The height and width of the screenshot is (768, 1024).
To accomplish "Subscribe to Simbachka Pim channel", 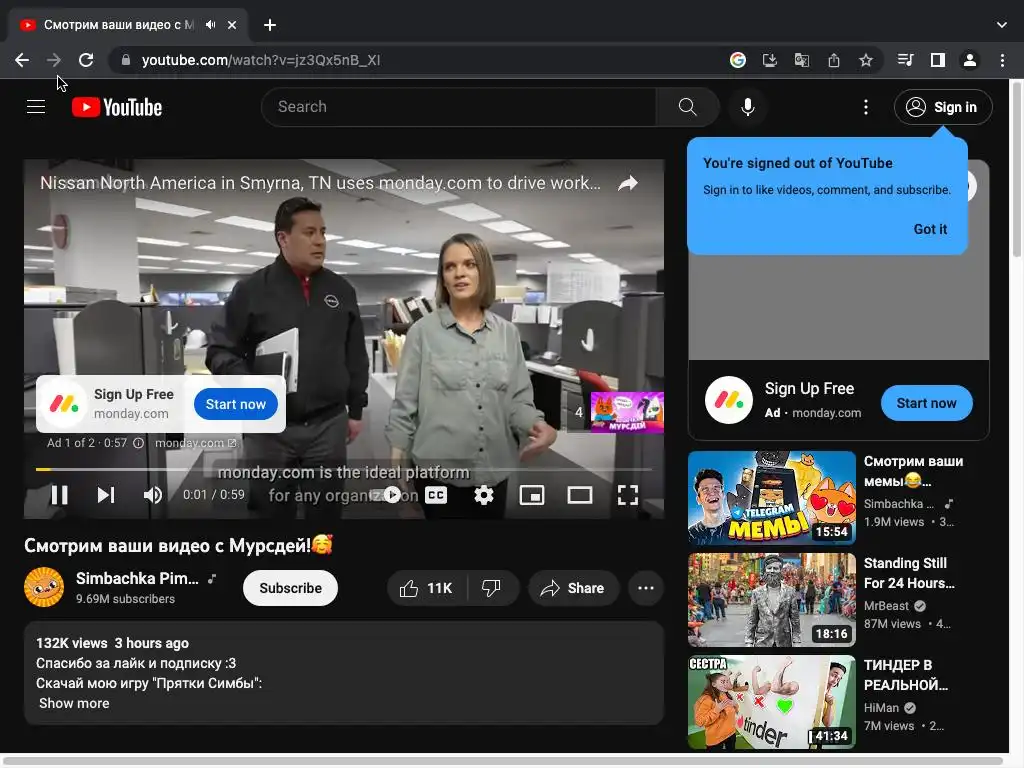I will point(291,588).
